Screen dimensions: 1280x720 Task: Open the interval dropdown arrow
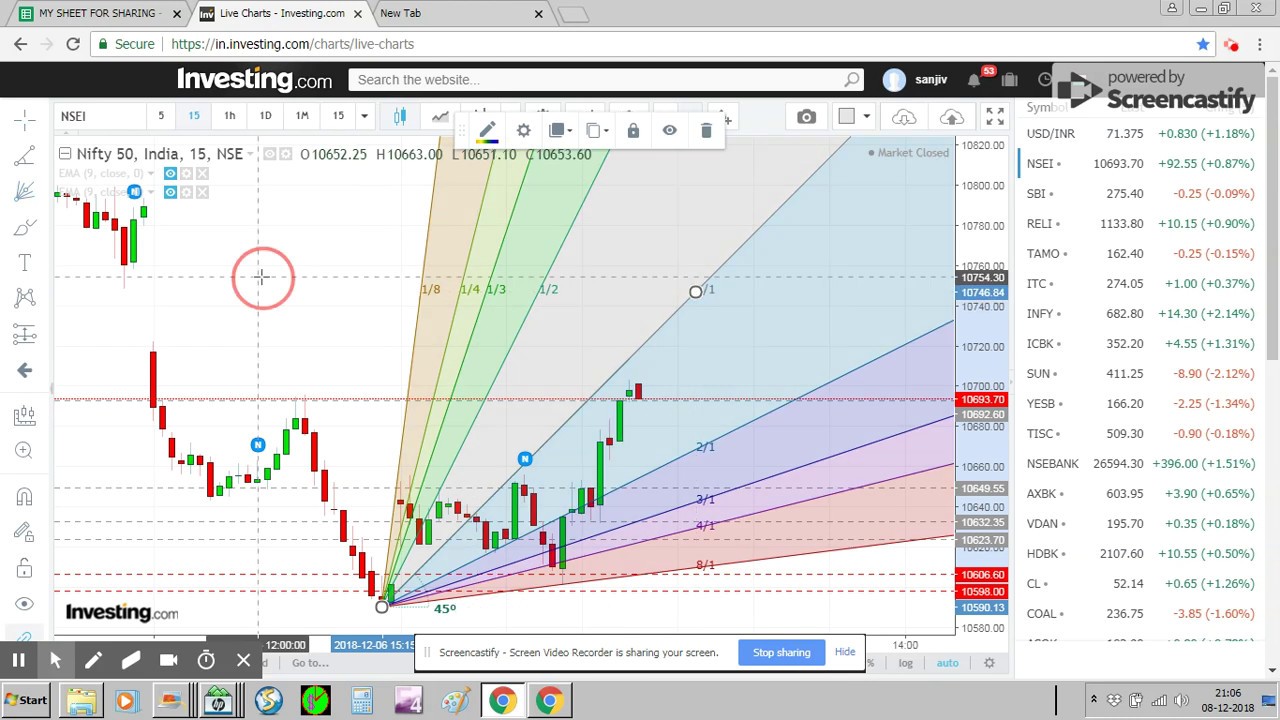tap(364, 116)
